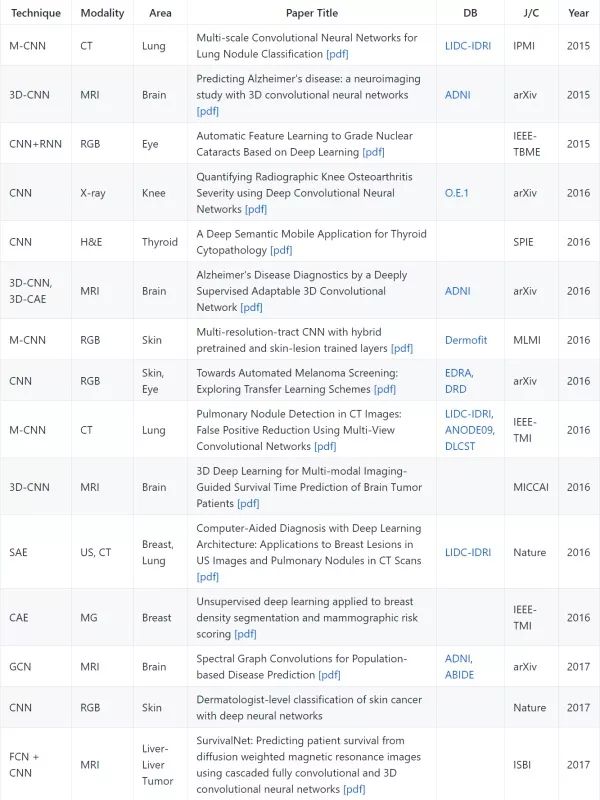This screenshot has height=800, width=600.
Task: Click the Technique column header
Action: tap(36, 13)
